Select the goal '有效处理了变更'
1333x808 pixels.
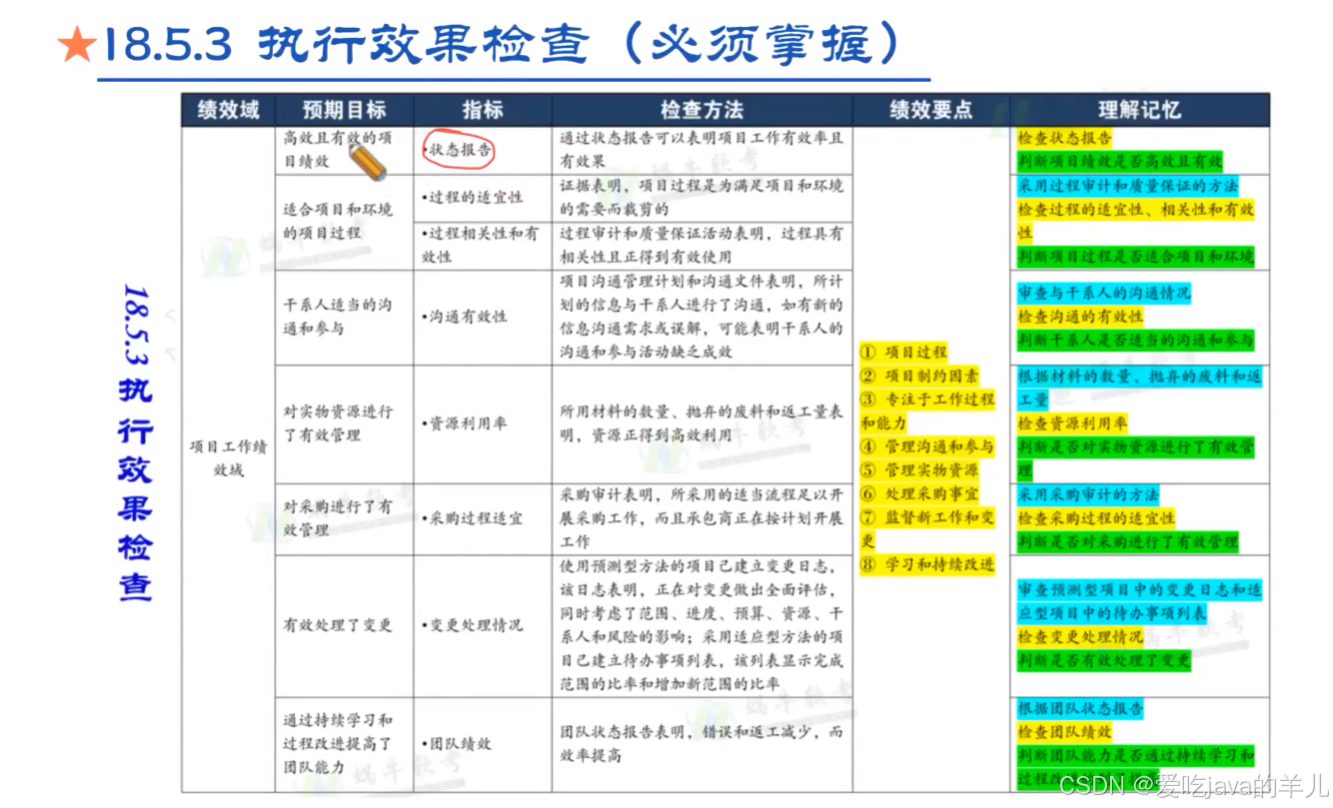coord(338,626)
